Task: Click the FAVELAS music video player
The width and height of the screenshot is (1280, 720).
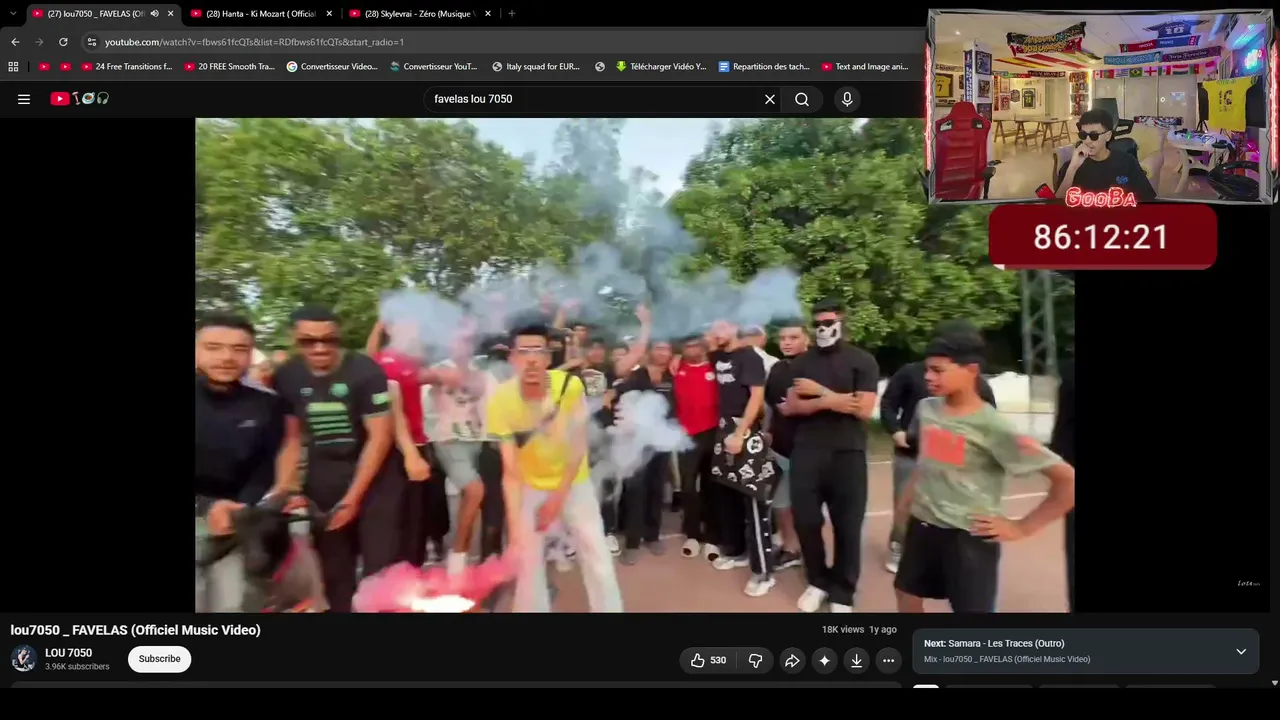Action: pyautogui.click(x=634, y=365)
